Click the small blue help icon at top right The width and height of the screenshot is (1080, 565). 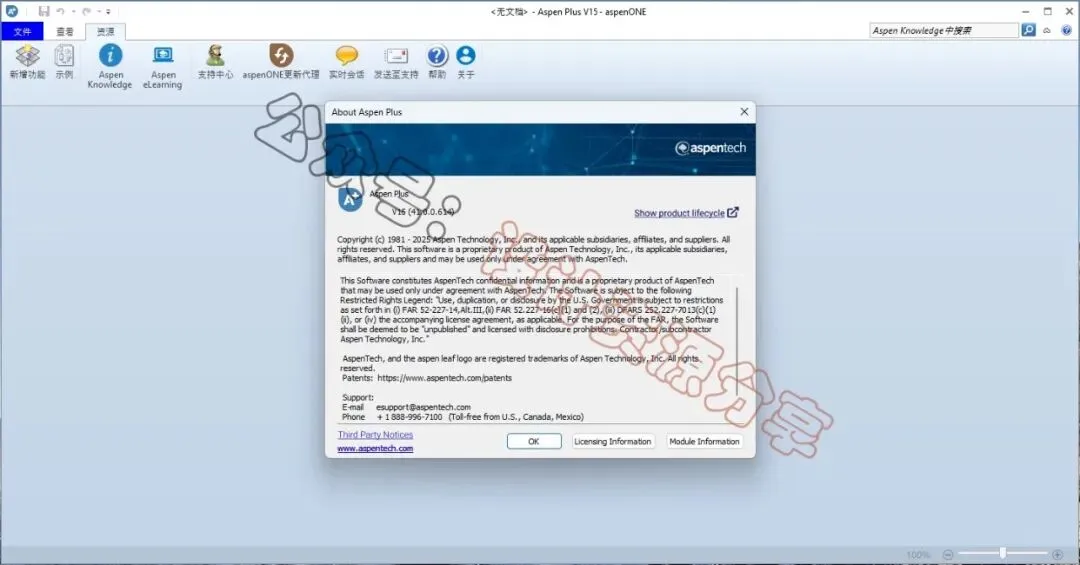(x=1066, y=30)
